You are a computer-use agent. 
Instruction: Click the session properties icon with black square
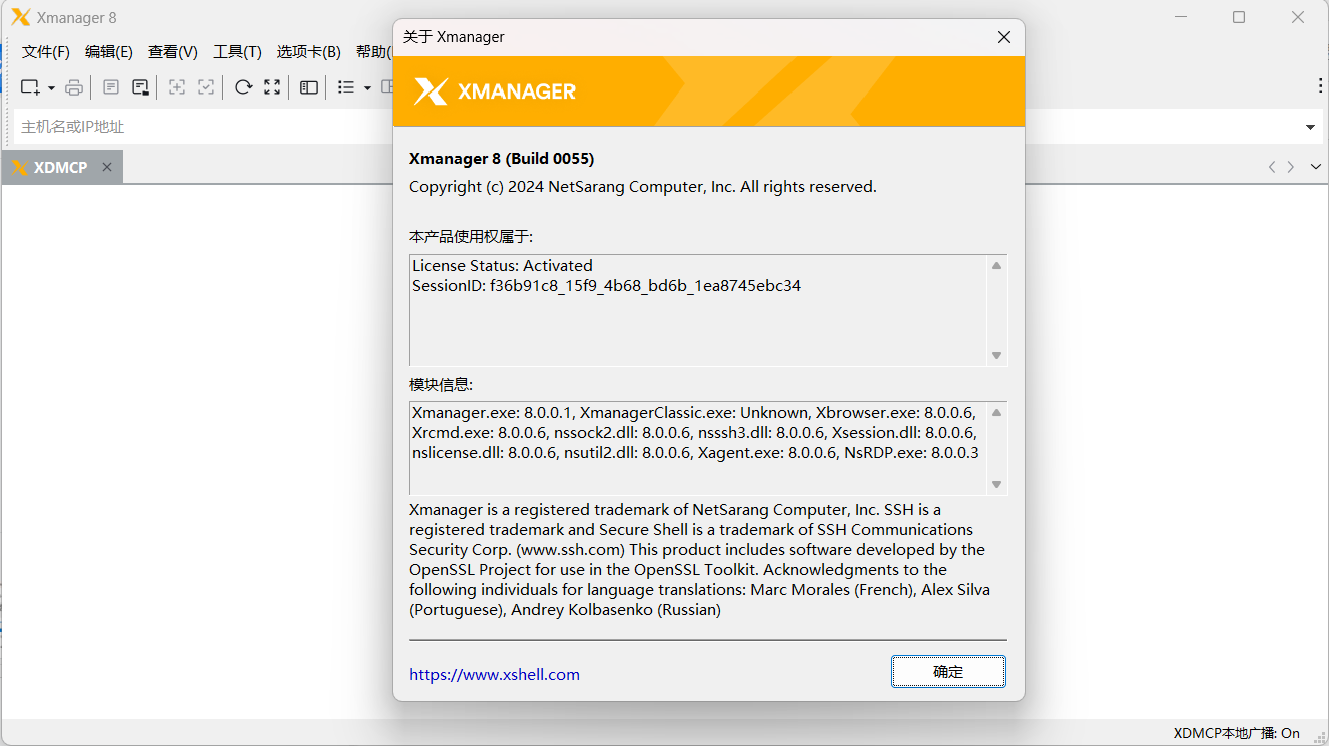[x=141, y=88]
